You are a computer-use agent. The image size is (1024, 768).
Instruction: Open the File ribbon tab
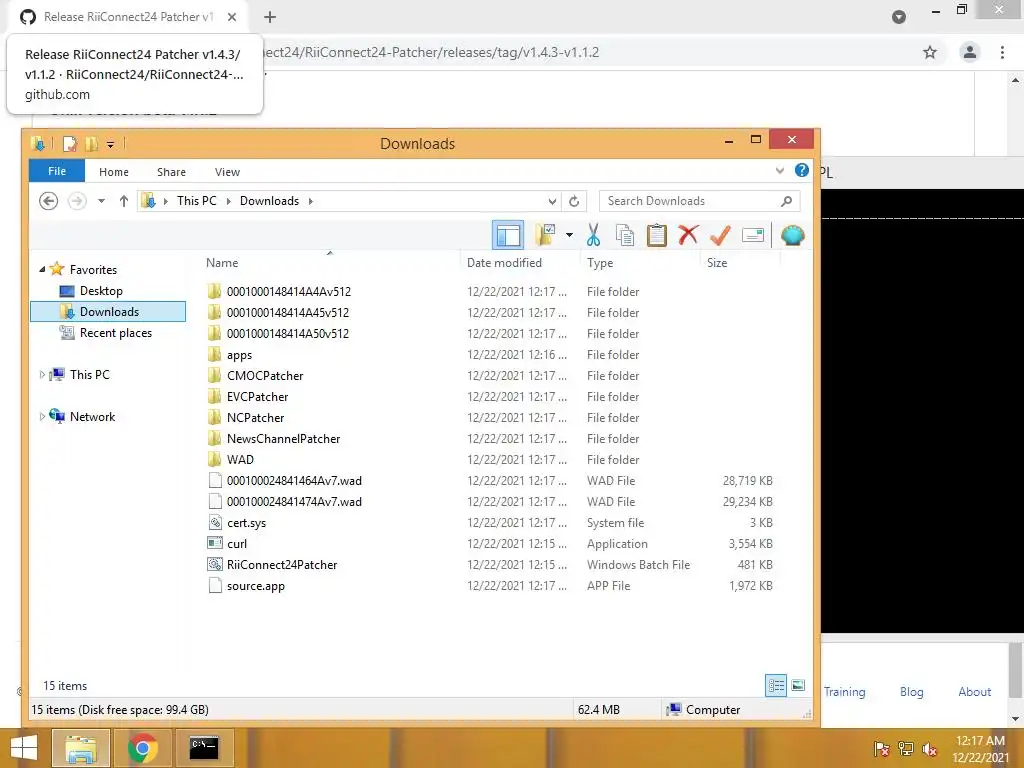click(57, 171)
